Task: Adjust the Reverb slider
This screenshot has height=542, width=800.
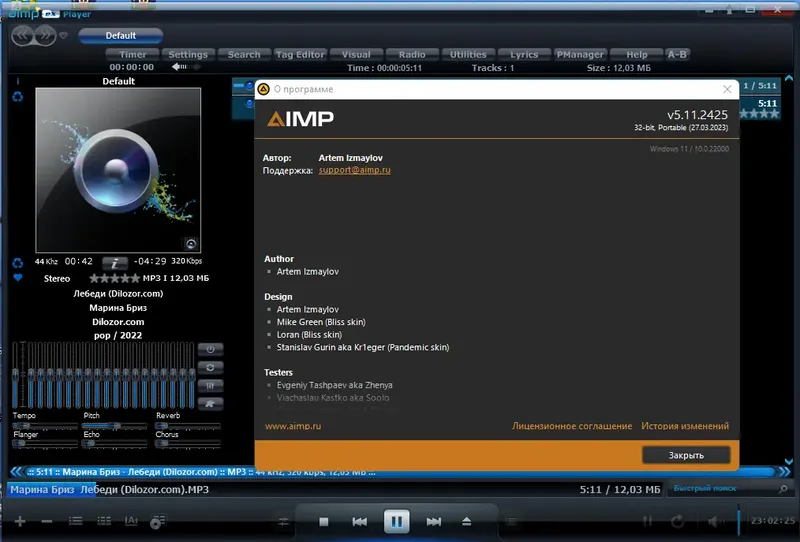Action: coord(188,426)
